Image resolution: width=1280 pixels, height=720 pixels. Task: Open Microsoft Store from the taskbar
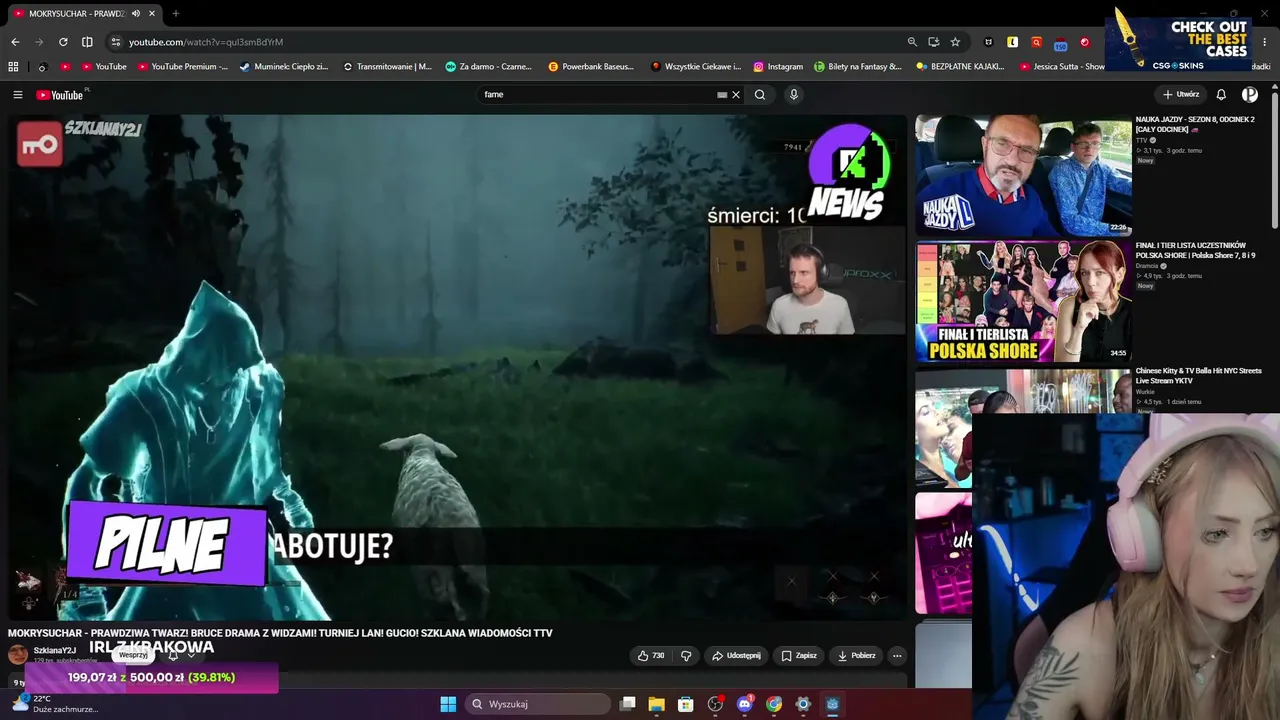686,704
